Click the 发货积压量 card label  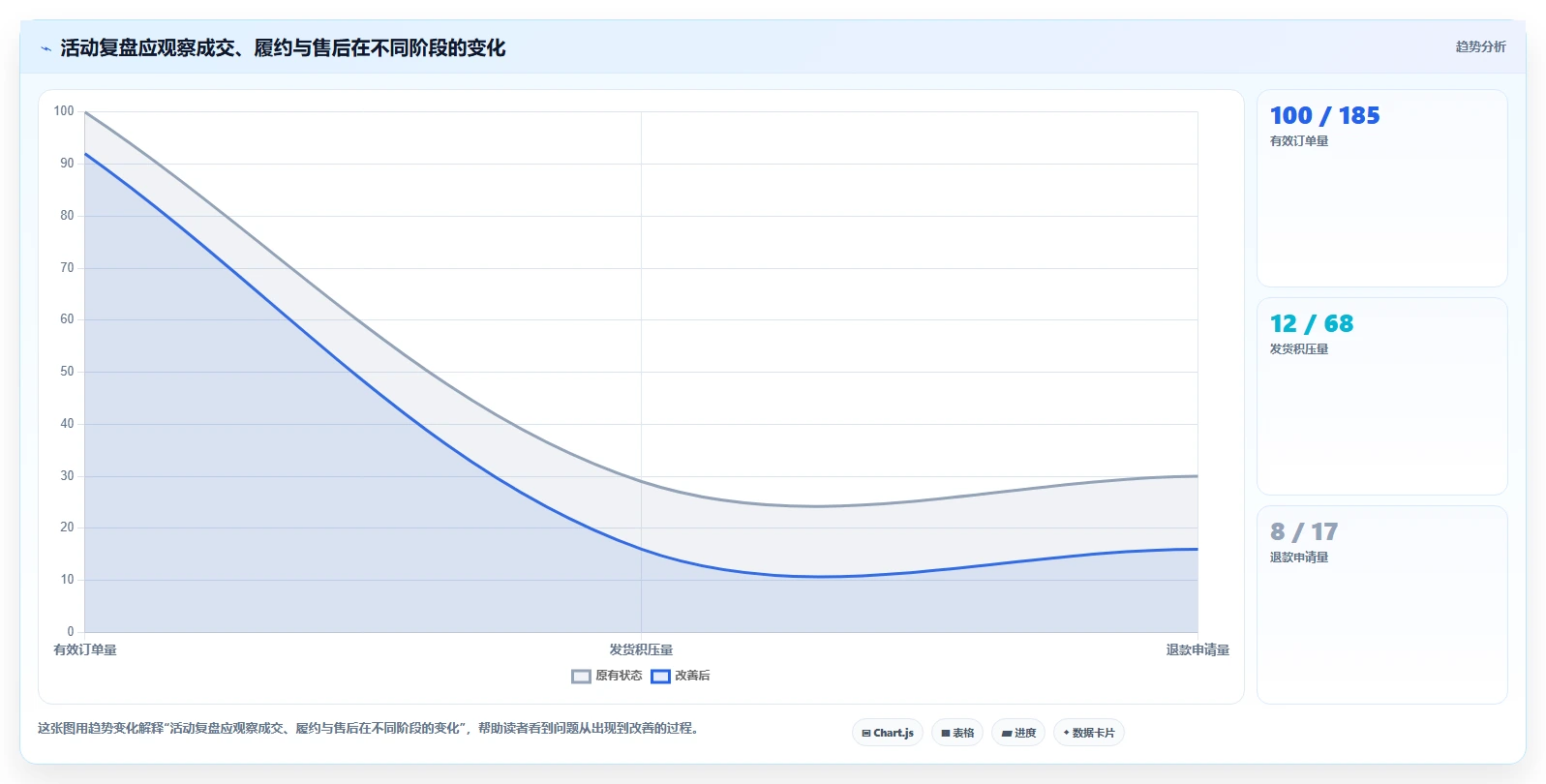tap(1299, 349)
